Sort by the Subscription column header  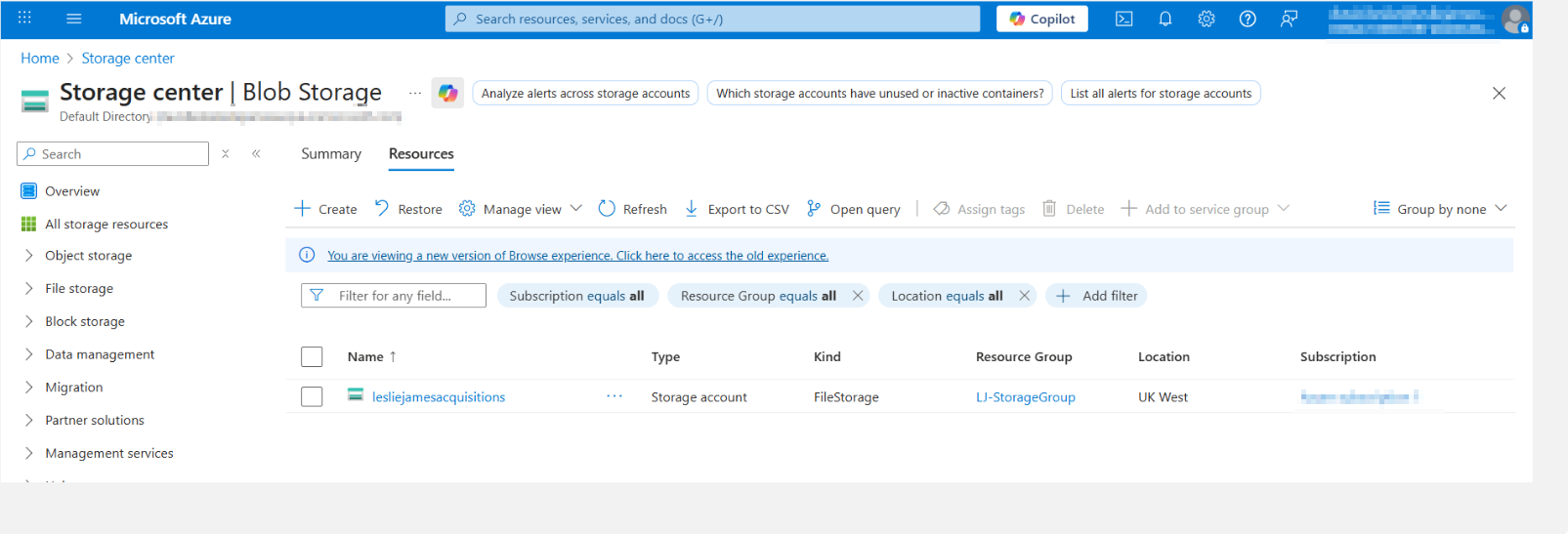(x=1337, y=356)
